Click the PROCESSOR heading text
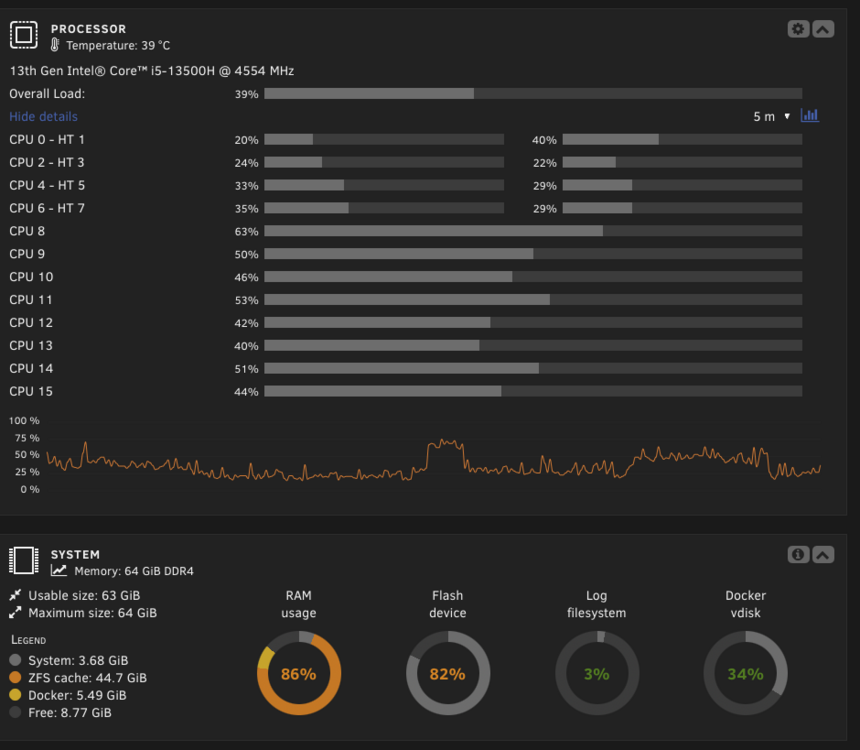860x750 pixels. (x=88, y=29)
